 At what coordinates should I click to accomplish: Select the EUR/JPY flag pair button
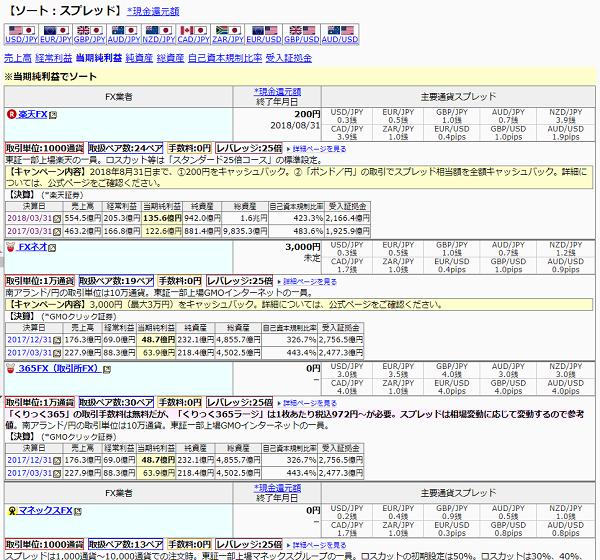coord(55,34)
